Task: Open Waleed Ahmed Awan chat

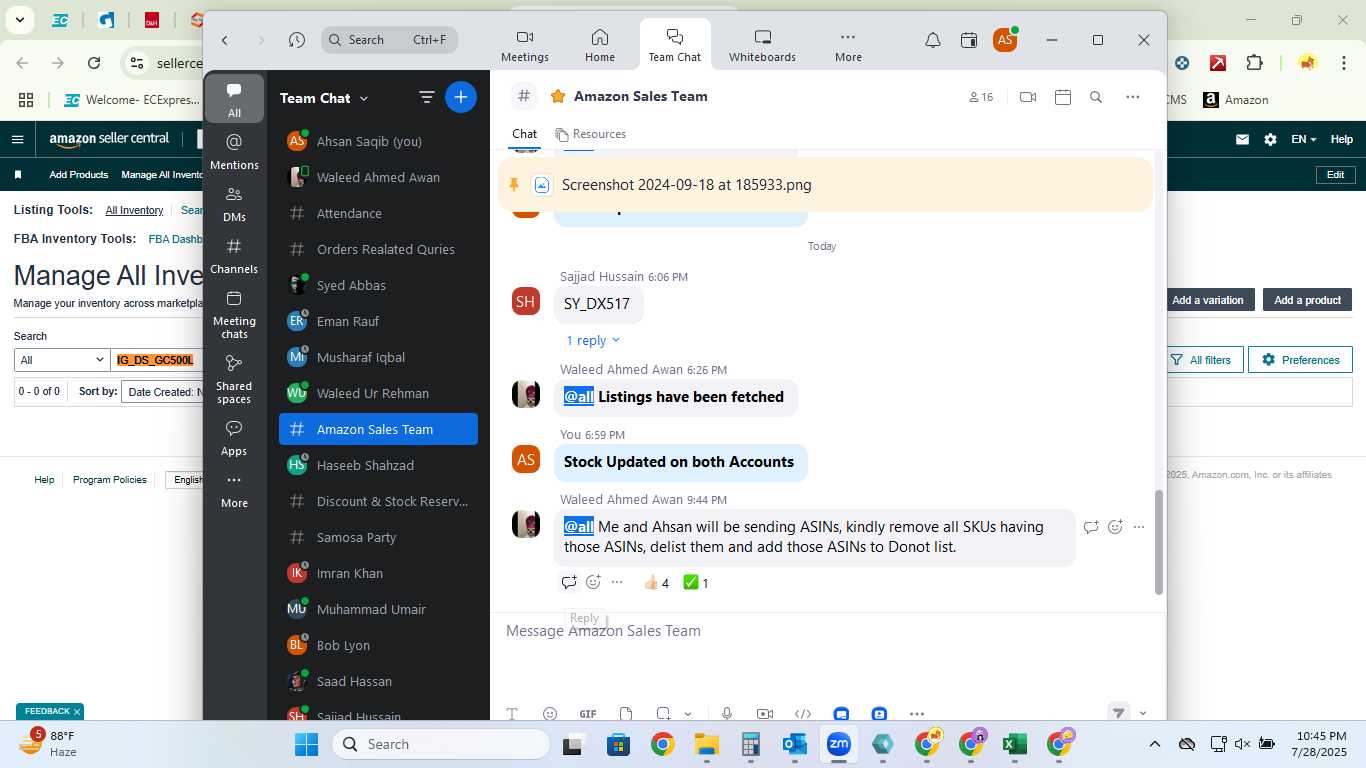Action: (378, 177)
